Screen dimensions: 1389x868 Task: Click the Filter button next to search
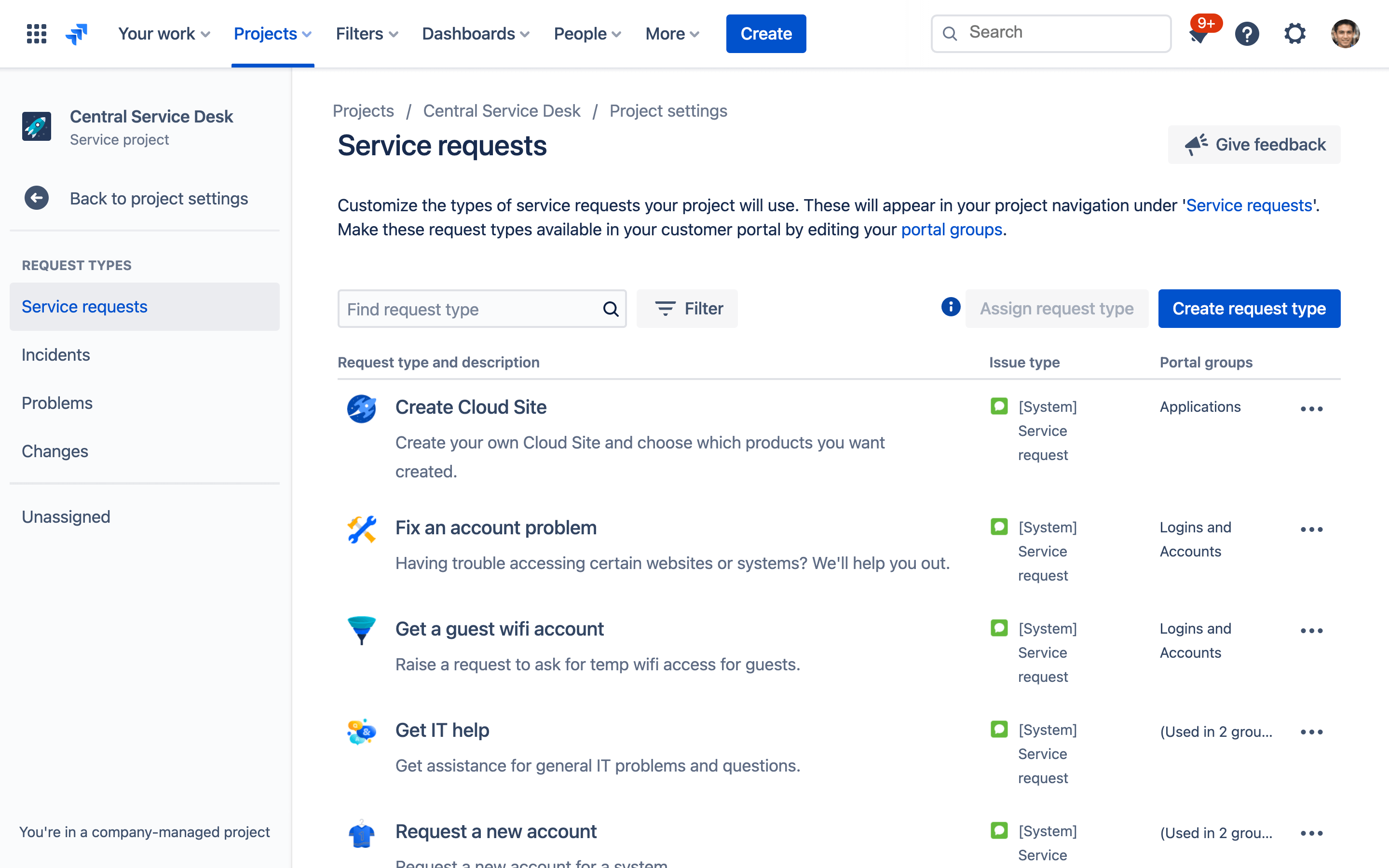[688, 308]
